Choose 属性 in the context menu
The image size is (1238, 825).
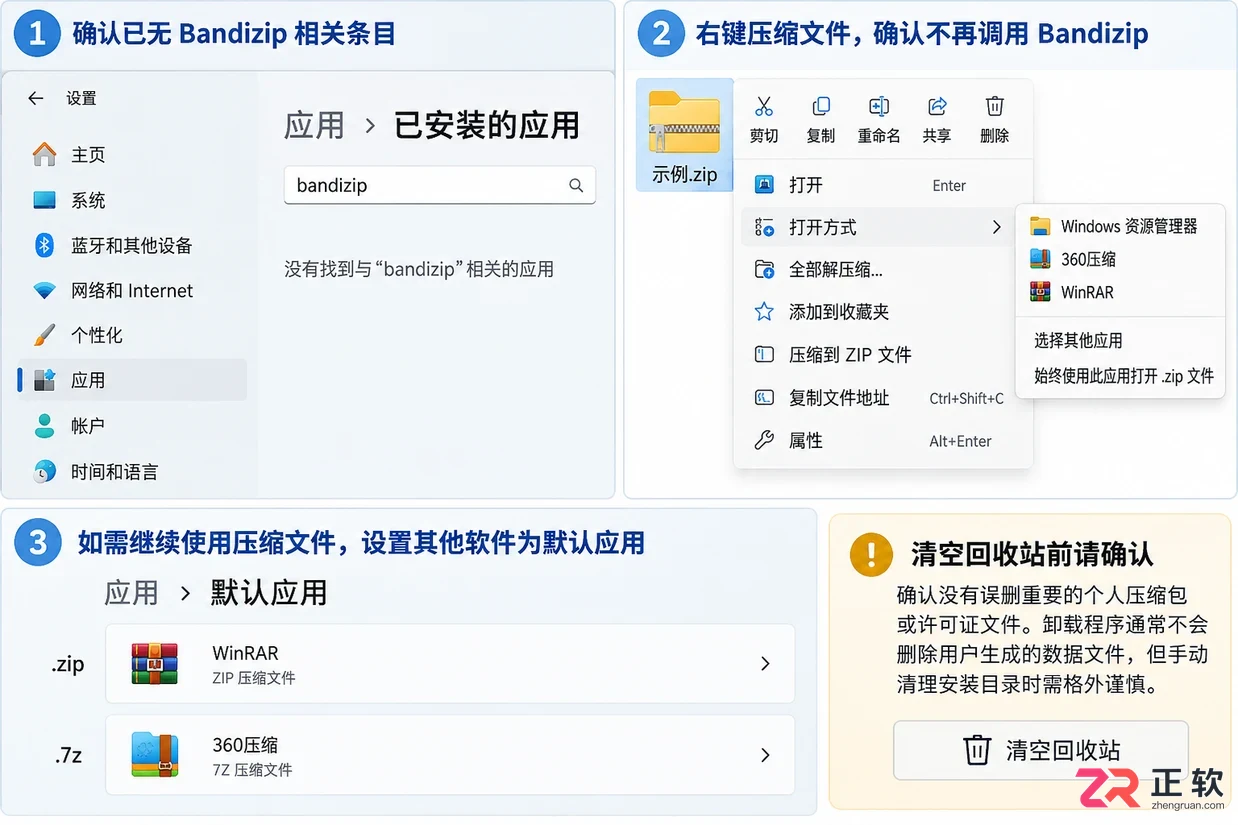point(883,440)
